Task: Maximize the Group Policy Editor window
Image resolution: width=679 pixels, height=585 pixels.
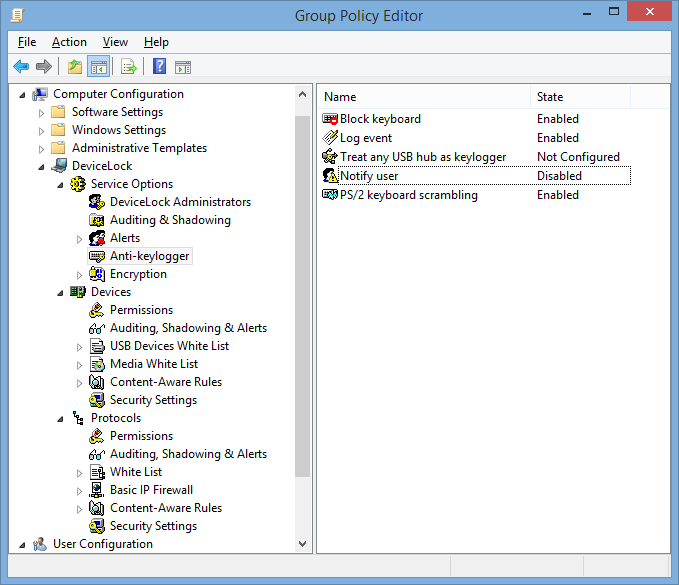Action: coord(614,12)
